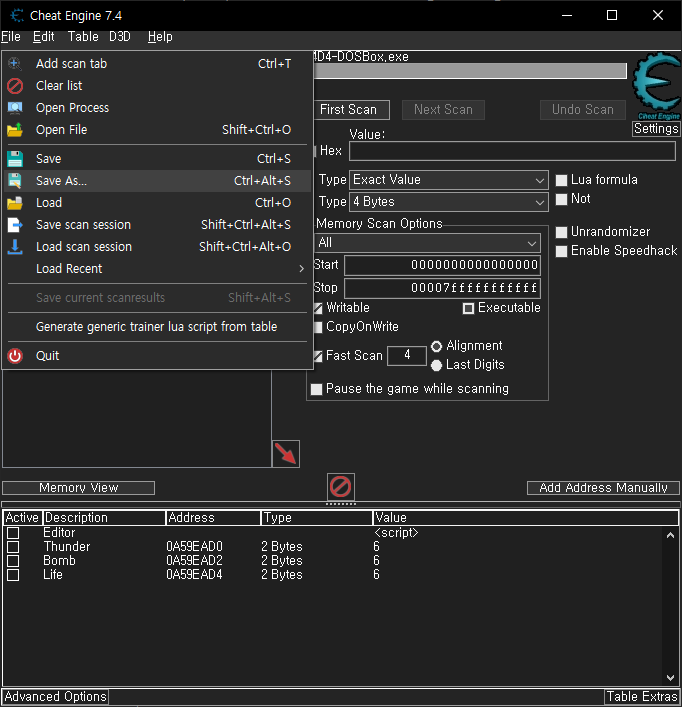682x707 pixels.
Task: Toggle the Fast Scan checkbox
Action: tap(318, 356)
